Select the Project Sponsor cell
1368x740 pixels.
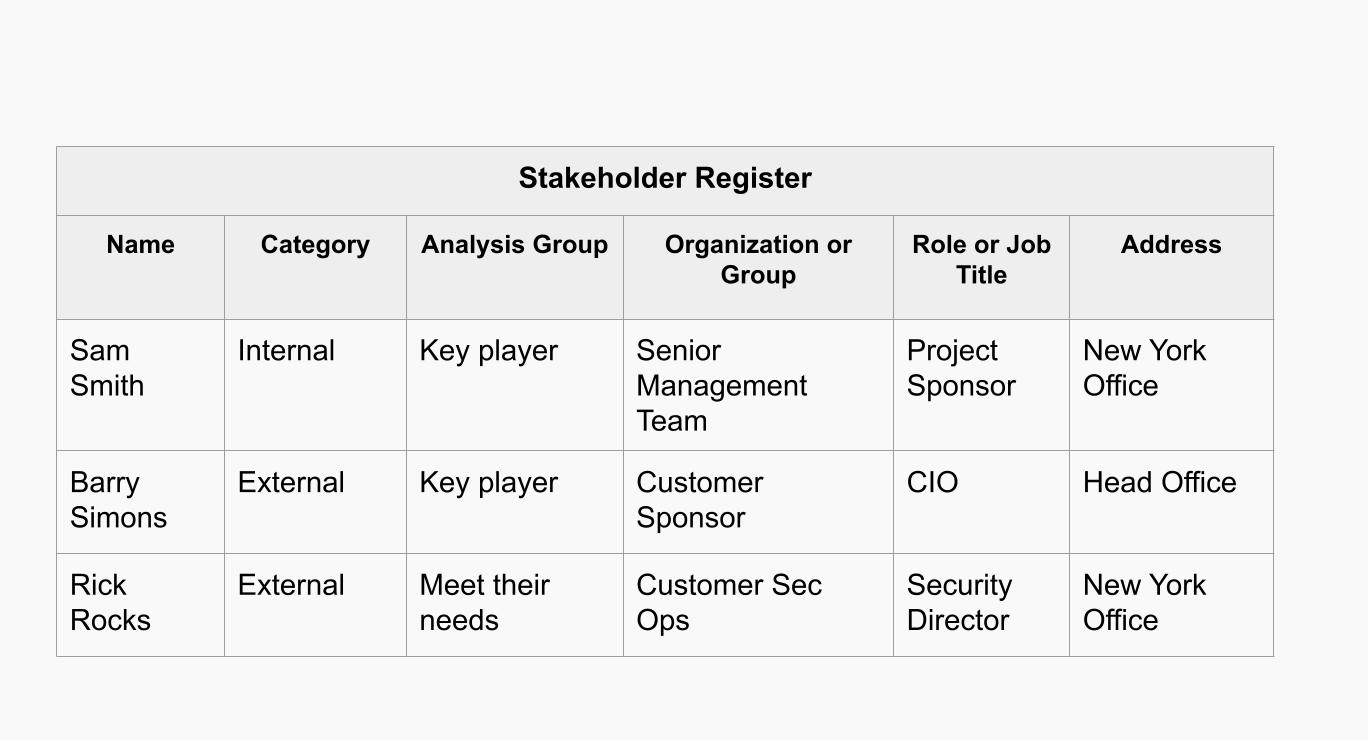pyautogui.click(x=961, y=368)
